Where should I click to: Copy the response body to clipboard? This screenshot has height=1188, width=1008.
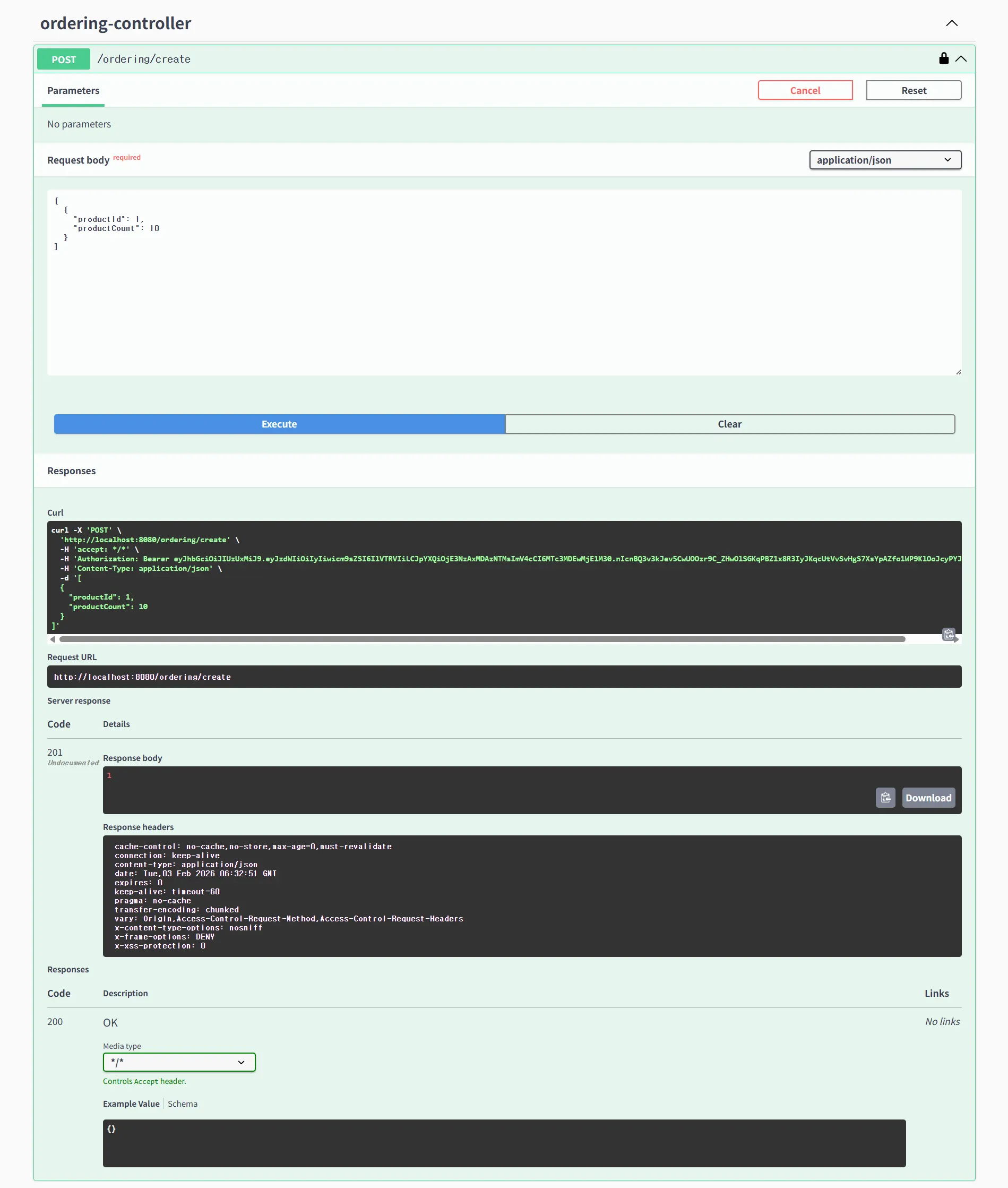pos(885,798)
